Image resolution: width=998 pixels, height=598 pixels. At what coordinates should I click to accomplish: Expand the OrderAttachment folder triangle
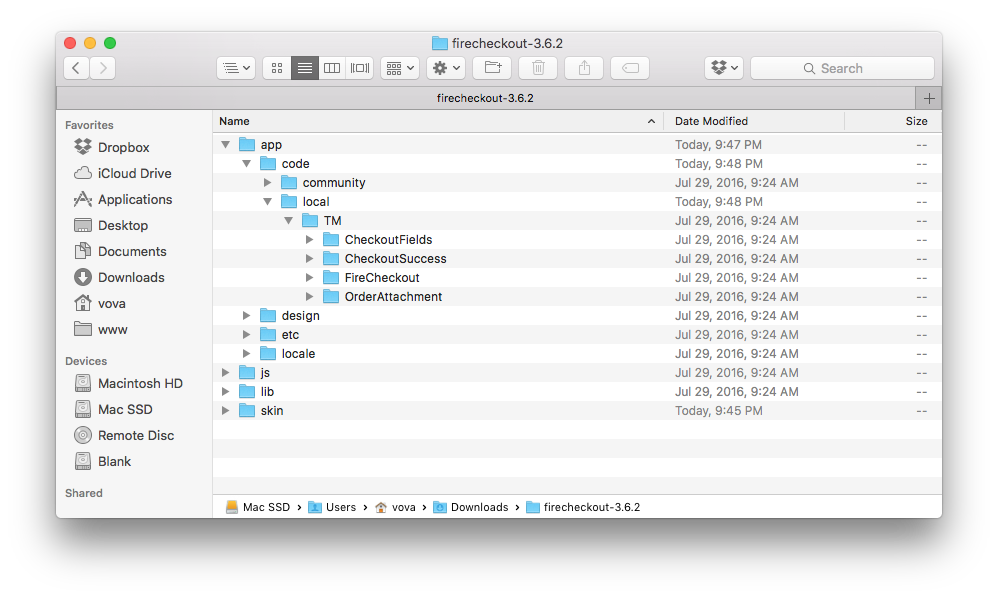click(x=309, y=296)
